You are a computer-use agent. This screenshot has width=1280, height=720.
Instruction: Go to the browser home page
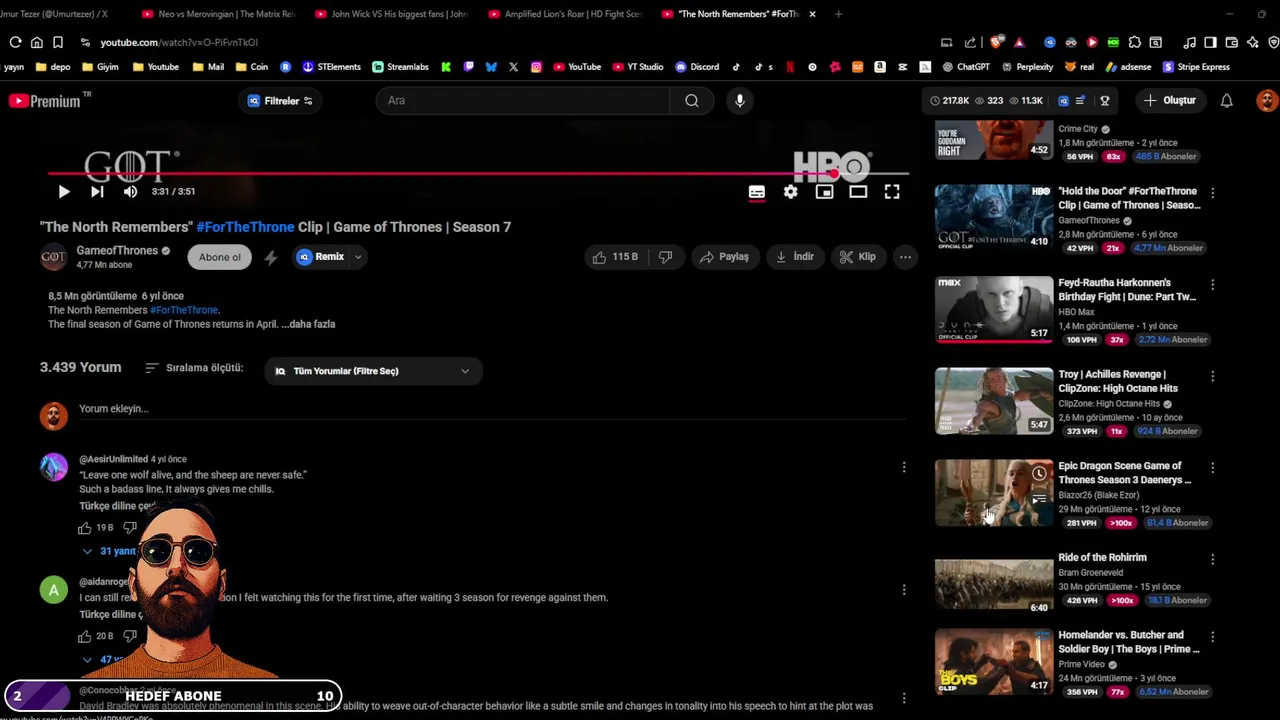[37, 42]
